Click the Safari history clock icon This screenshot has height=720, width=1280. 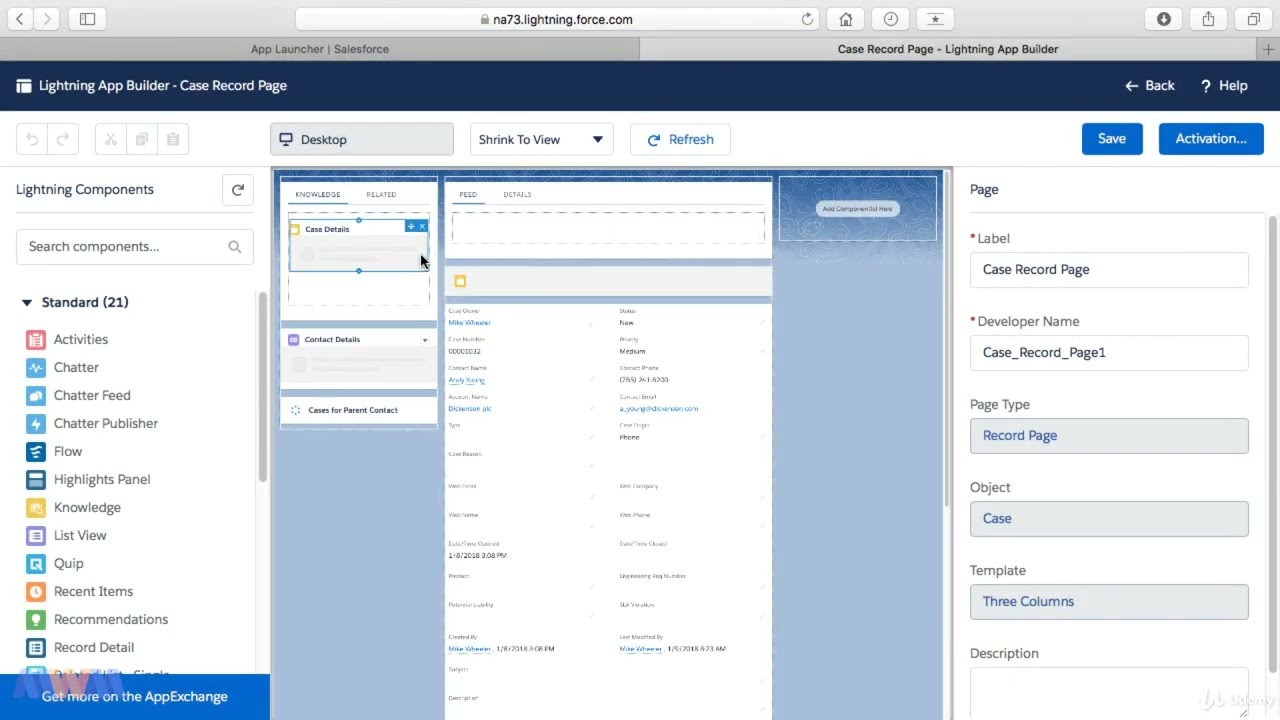click(890, 19)
